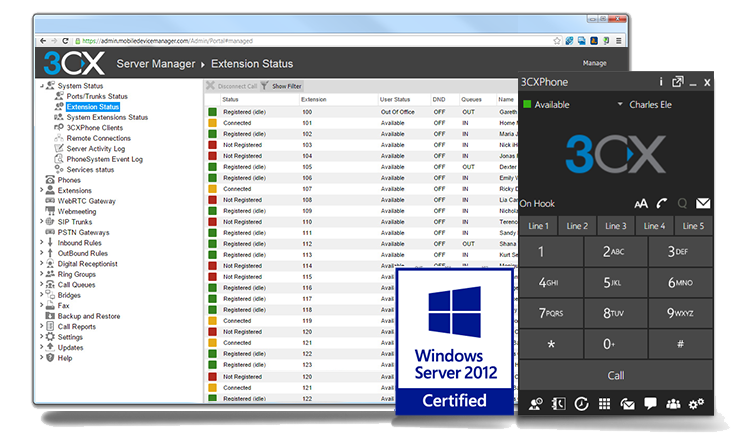Click the green Available status indicator
The height and width of the screenshot is (437, 747).
coord(527,104)
